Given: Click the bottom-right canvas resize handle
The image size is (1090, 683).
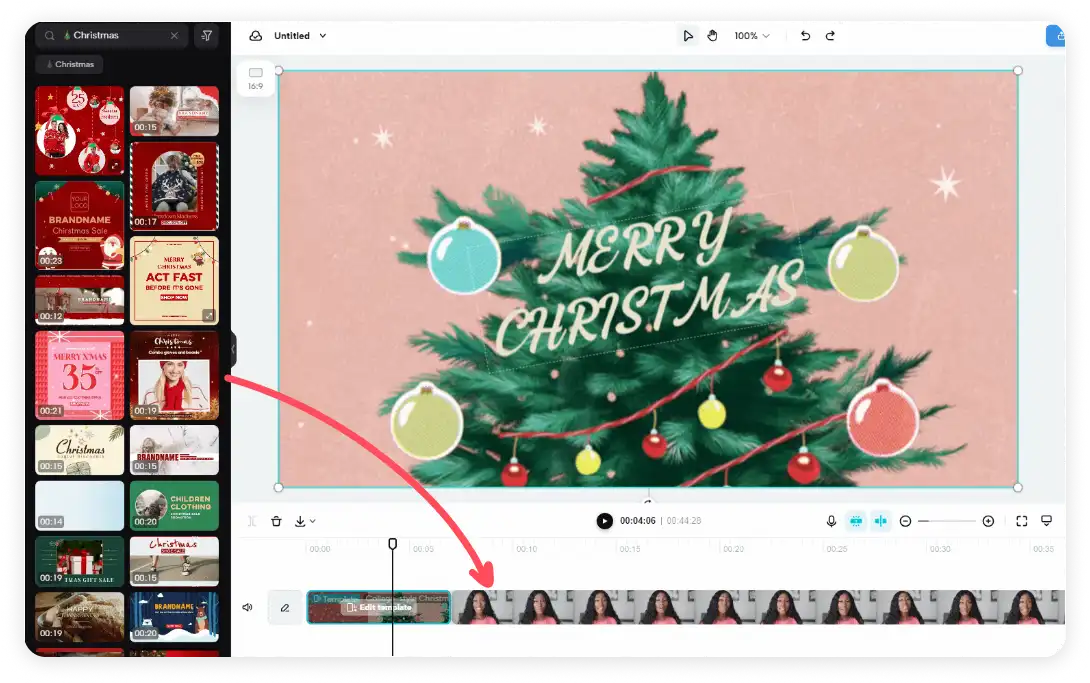Looking at the screenshot, I should (x=1018, y=488).
